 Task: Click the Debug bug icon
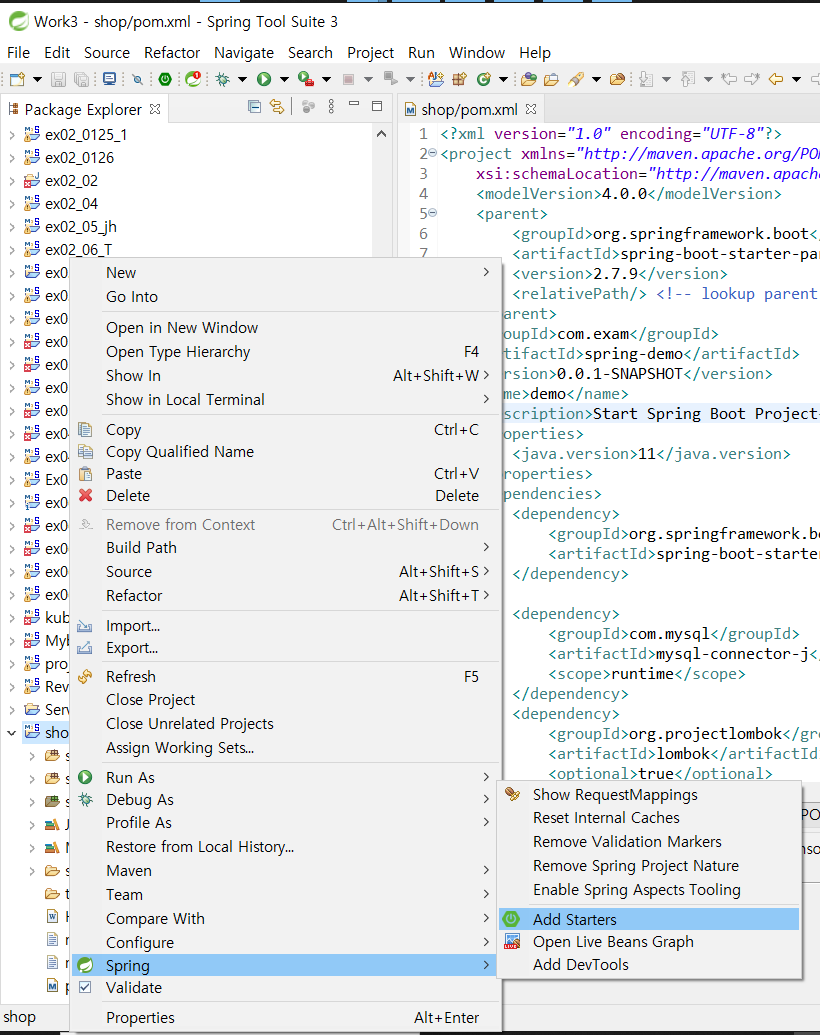pos(222,79)
